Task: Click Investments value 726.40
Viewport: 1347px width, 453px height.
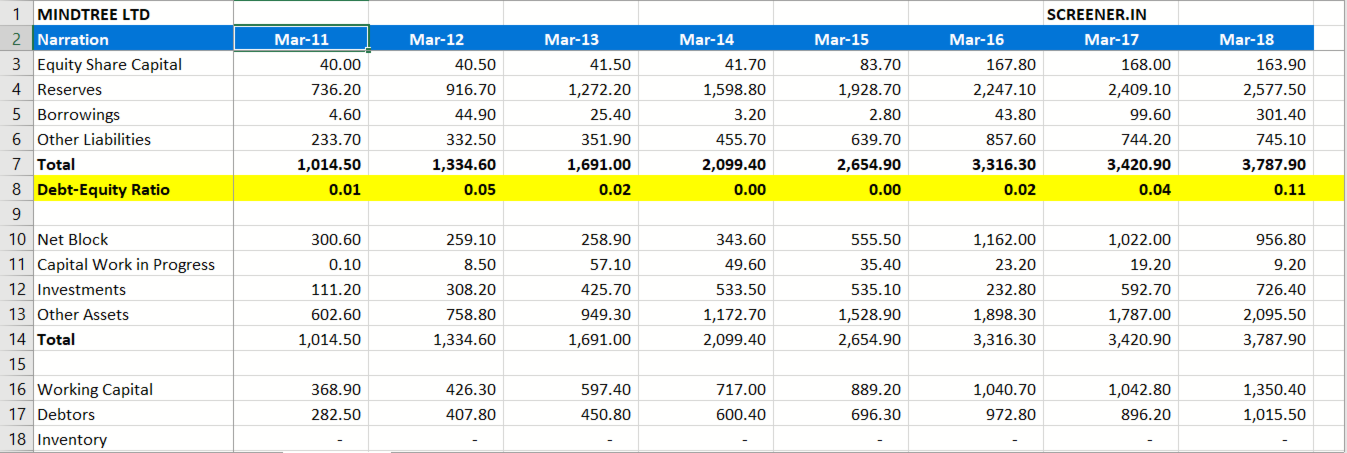Action: pos(1281,289)
